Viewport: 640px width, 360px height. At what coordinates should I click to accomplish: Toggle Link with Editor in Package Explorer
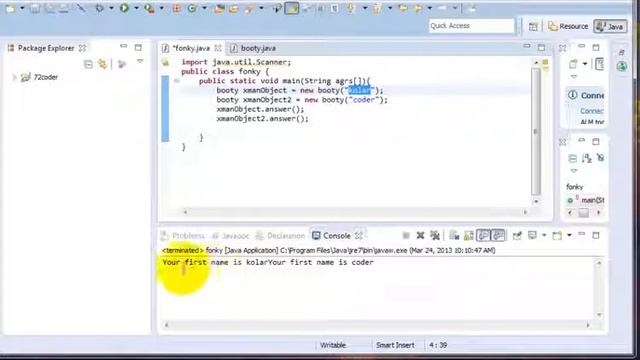pyautogui.click(x=102, y=64)
